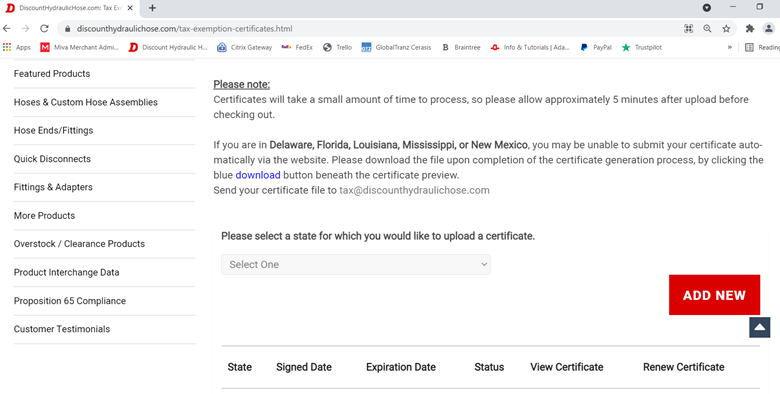The width and height of the screenshot is (780, 394).
Task: Open Info & Tutorials Adafruit bookmark
Action: point(530,47)
